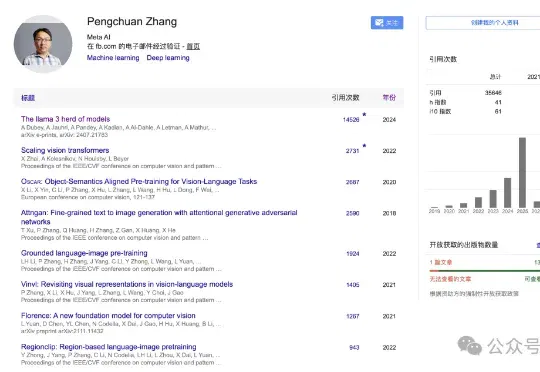The image size is (540, 372).
Task: Open the Deep learning interest link
Action: (168, 58)
